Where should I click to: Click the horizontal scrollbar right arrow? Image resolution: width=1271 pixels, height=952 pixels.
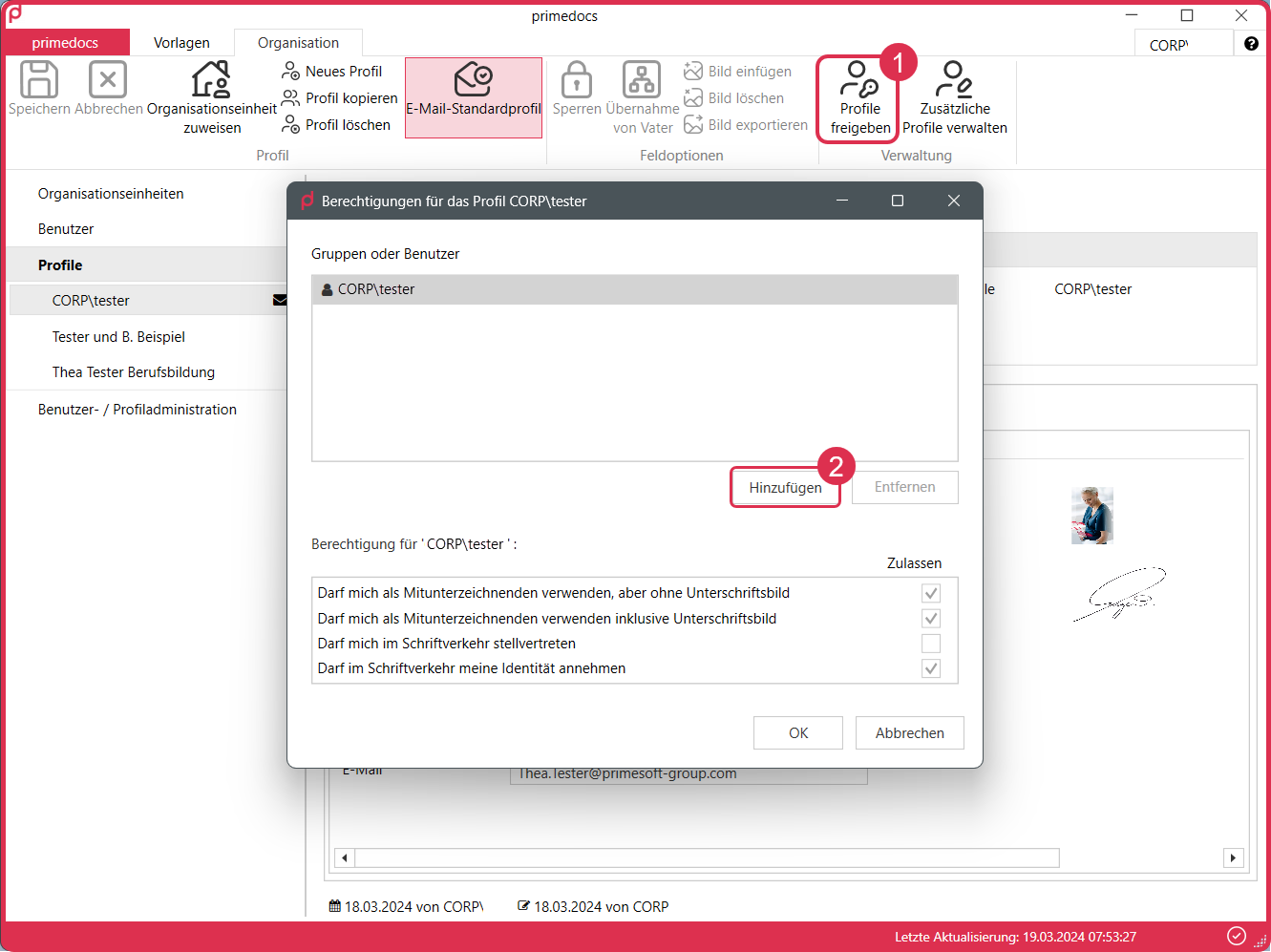pos(1234,857)
